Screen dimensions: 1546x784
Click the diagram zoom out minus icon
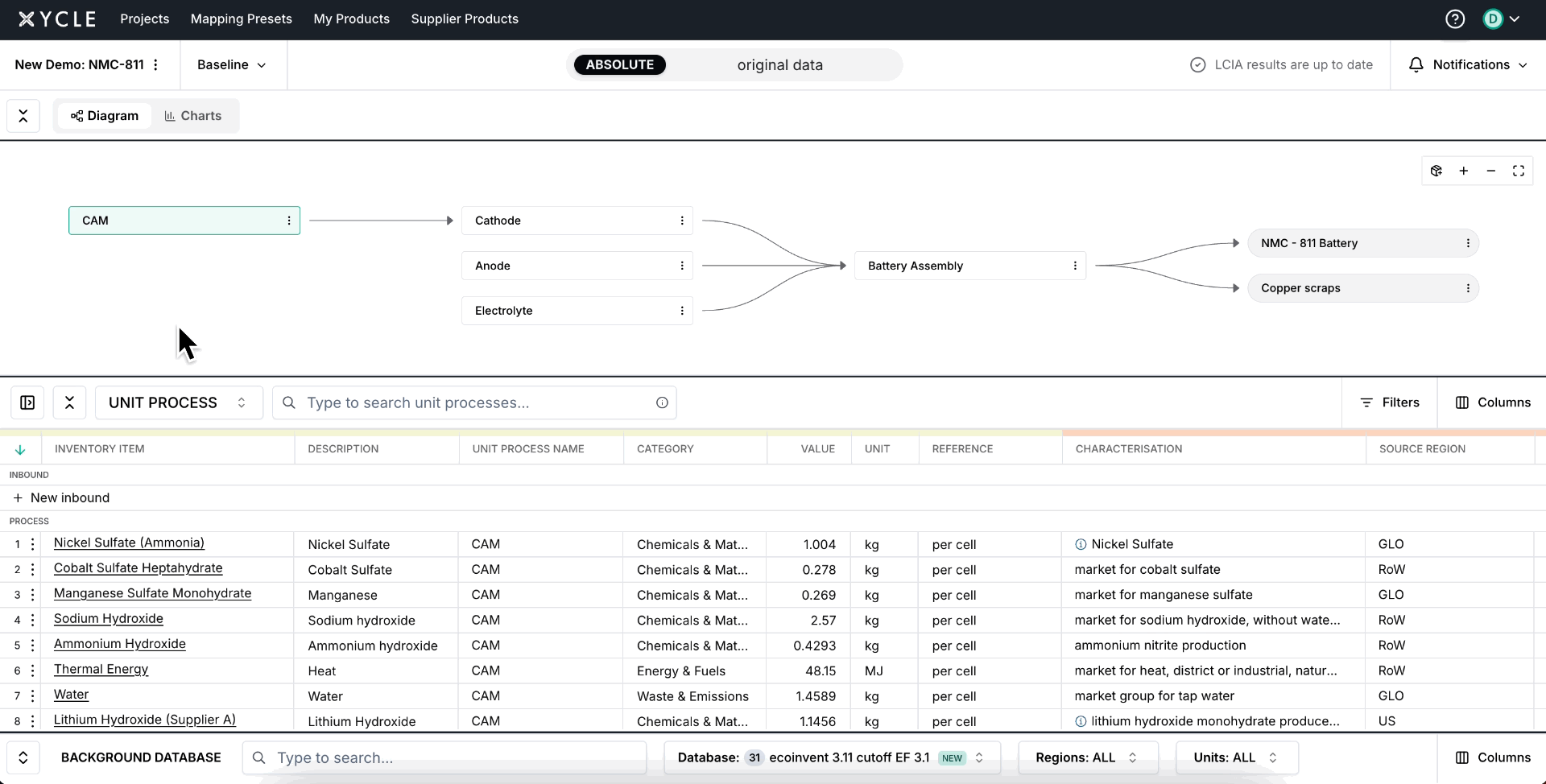(1491, 171)
